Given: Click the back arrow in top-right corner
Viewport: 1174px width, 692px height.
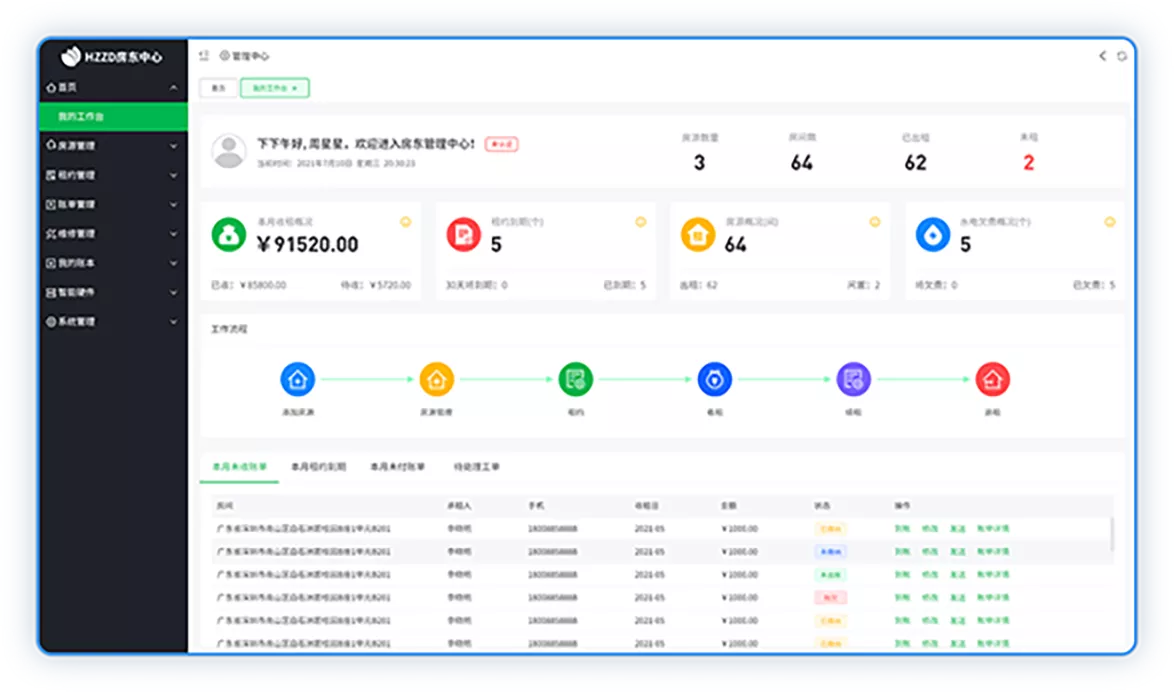Looking at the screenshot, I should click(x=1102, y=55).
